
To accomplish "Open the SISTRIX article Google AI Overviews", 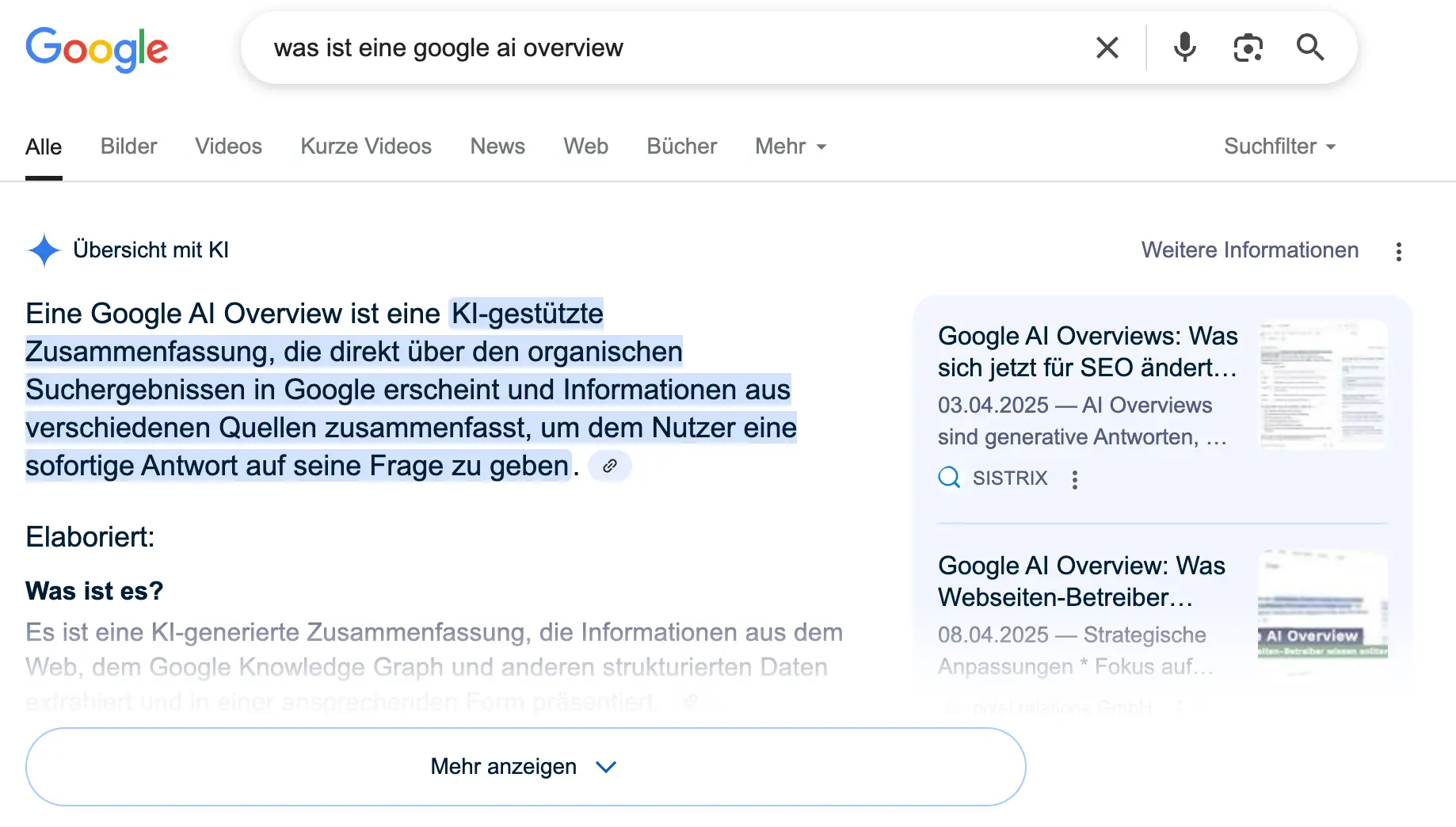I will (1087, 352).
